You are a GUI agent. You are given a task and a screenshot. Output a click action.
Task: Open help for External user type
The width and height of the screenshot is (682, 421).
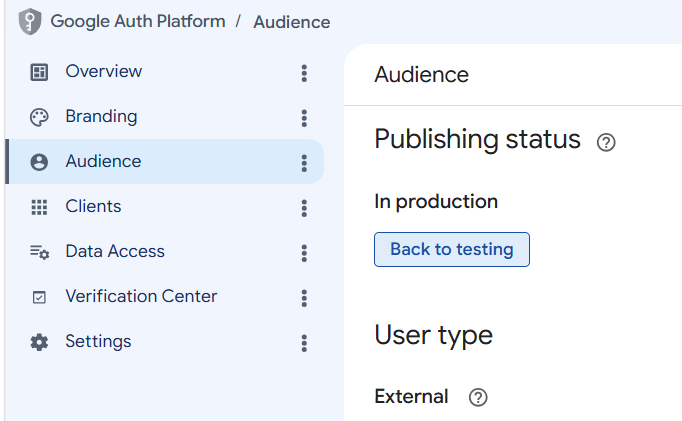pyautogui.click(x=478, y=397)
